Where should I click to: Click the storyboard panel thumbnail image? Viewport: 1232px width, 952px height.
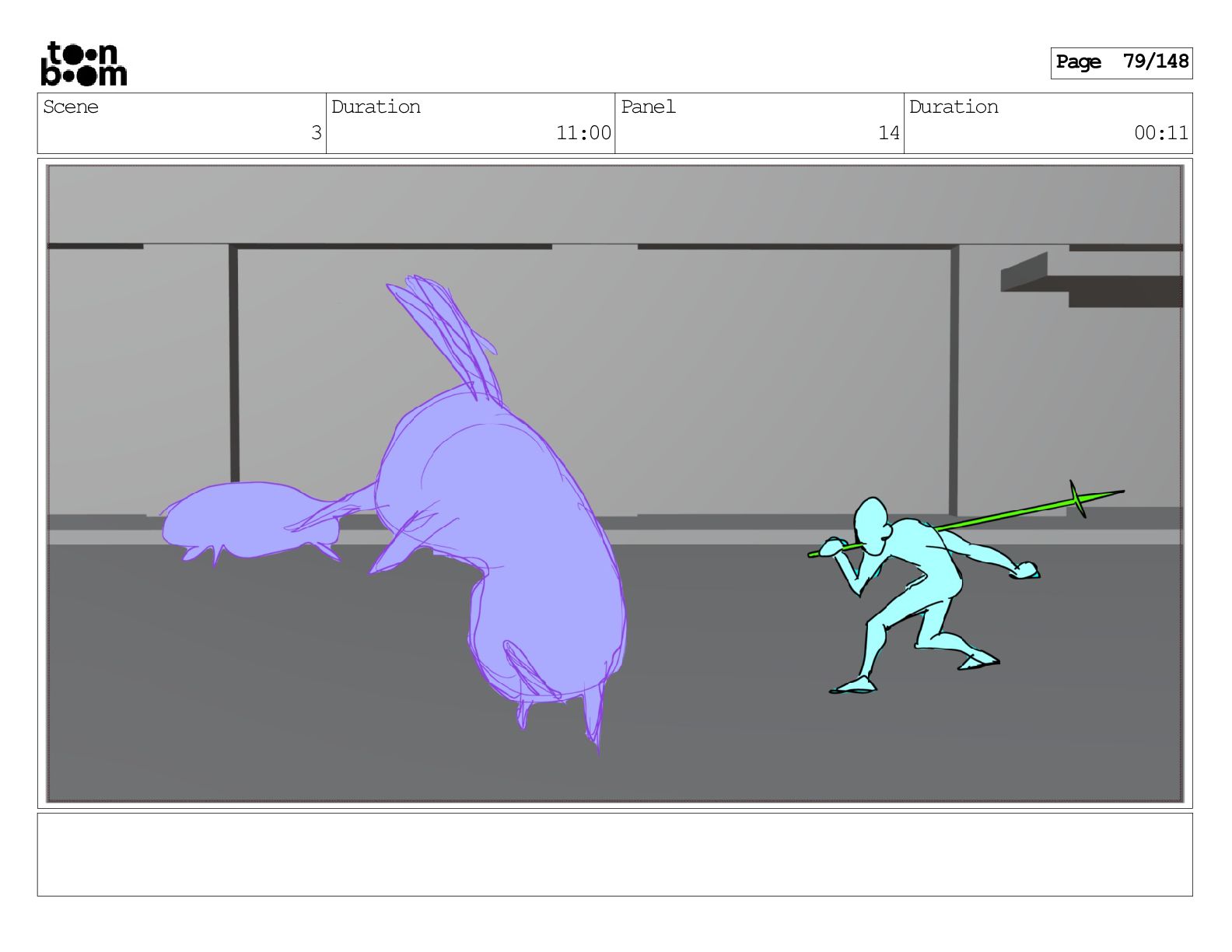614,483
